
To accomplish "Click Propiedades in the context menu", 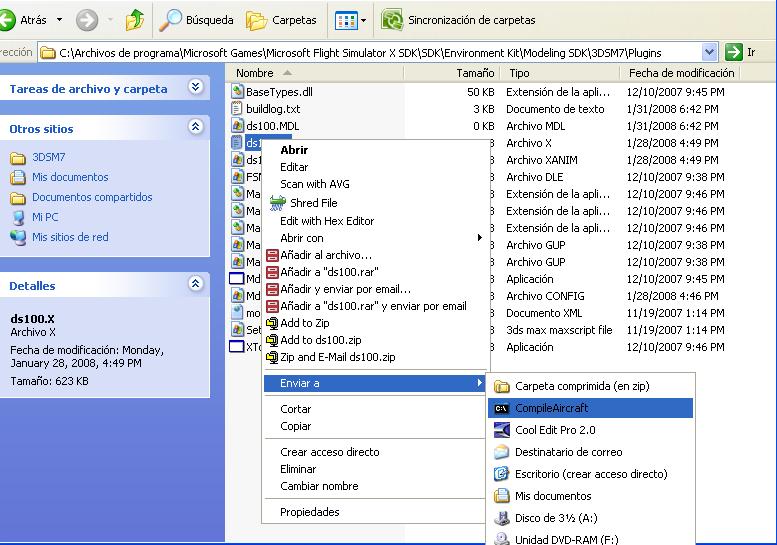I will click(309, 512).
